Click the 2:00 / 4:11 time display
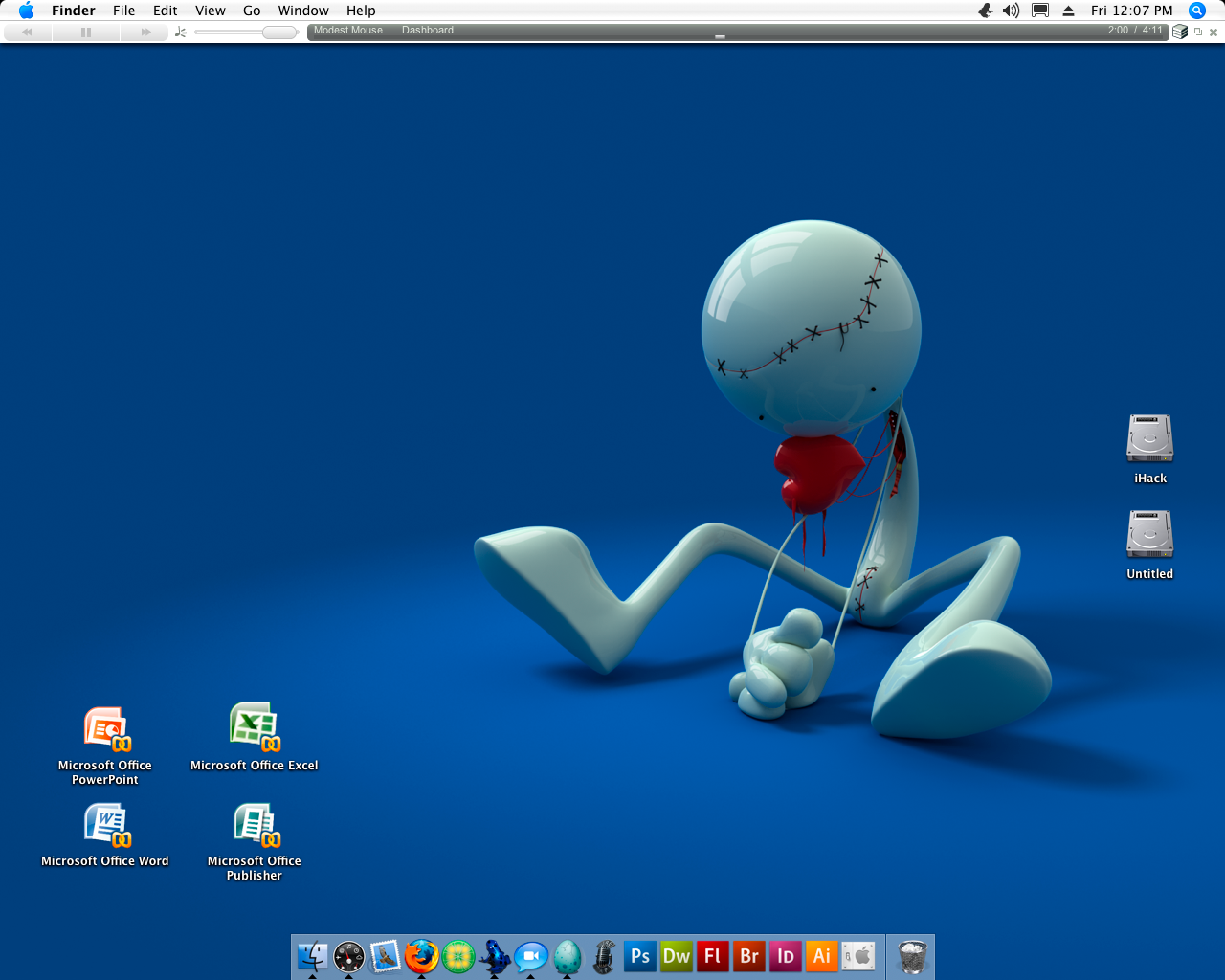The height and width of the screenshot is (980, 1225). [x=1135, y=31]
